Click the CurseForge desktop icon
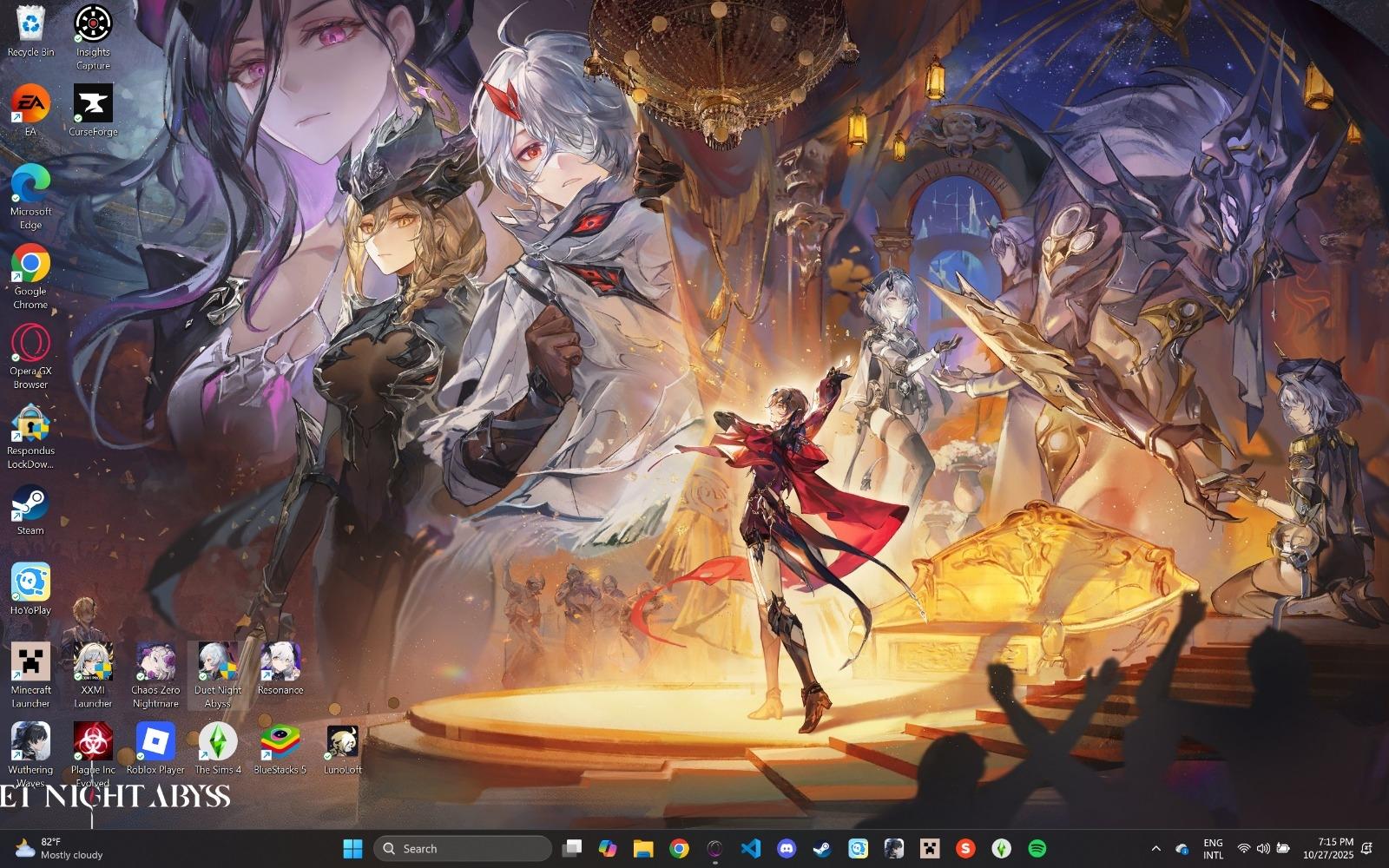This screenshot has height=868, width=1389. [93, 109]
